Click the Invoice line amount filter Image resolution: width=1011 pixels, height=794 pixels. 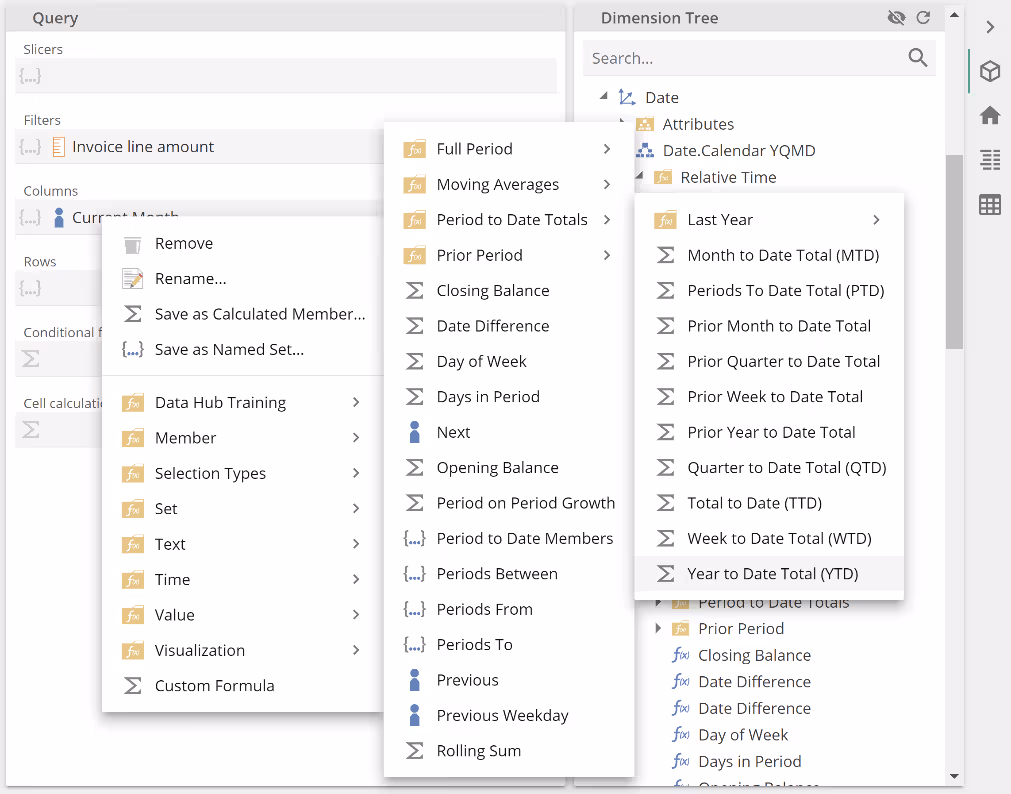(143, 147)
